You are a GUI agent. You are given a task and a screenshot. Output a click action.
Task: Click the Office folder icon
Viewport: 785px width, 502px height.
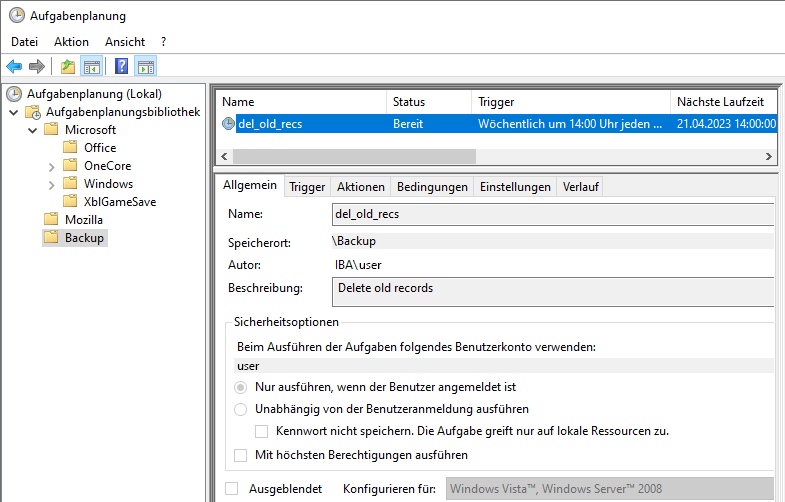coord(70,148)
